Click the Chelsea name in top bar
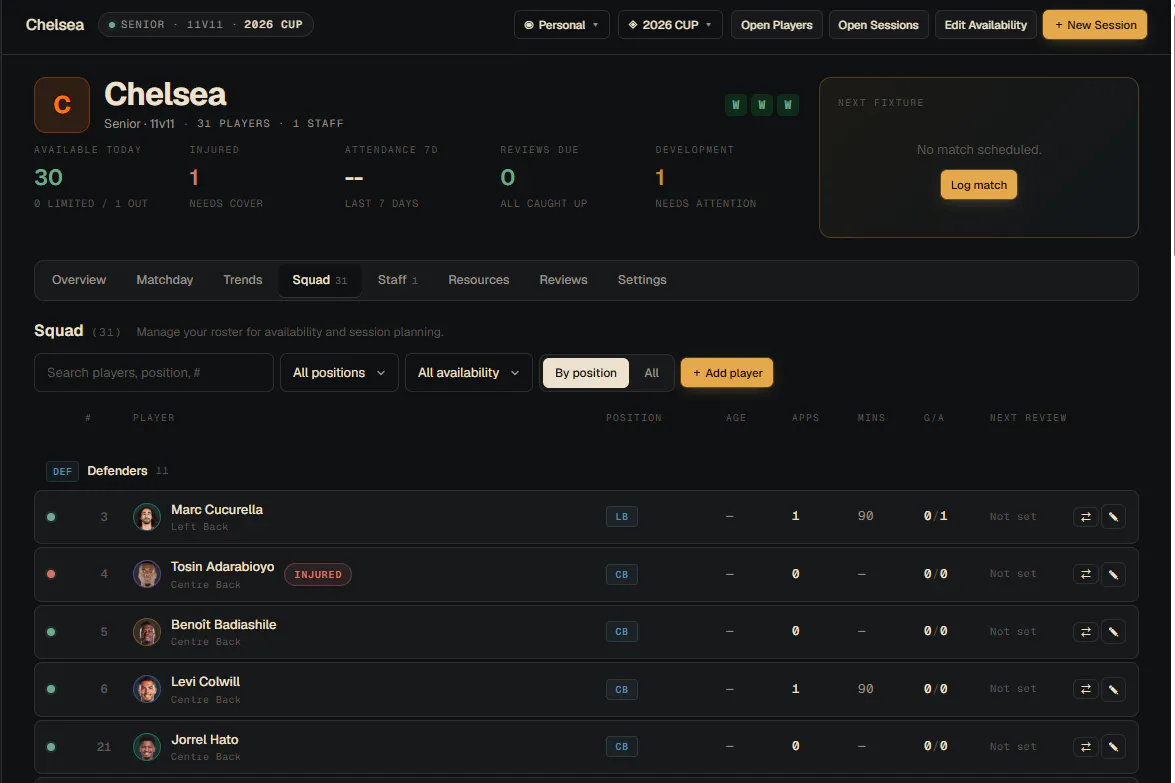The height and width of the screenshot is (783, 1175). tap(55, 25)
